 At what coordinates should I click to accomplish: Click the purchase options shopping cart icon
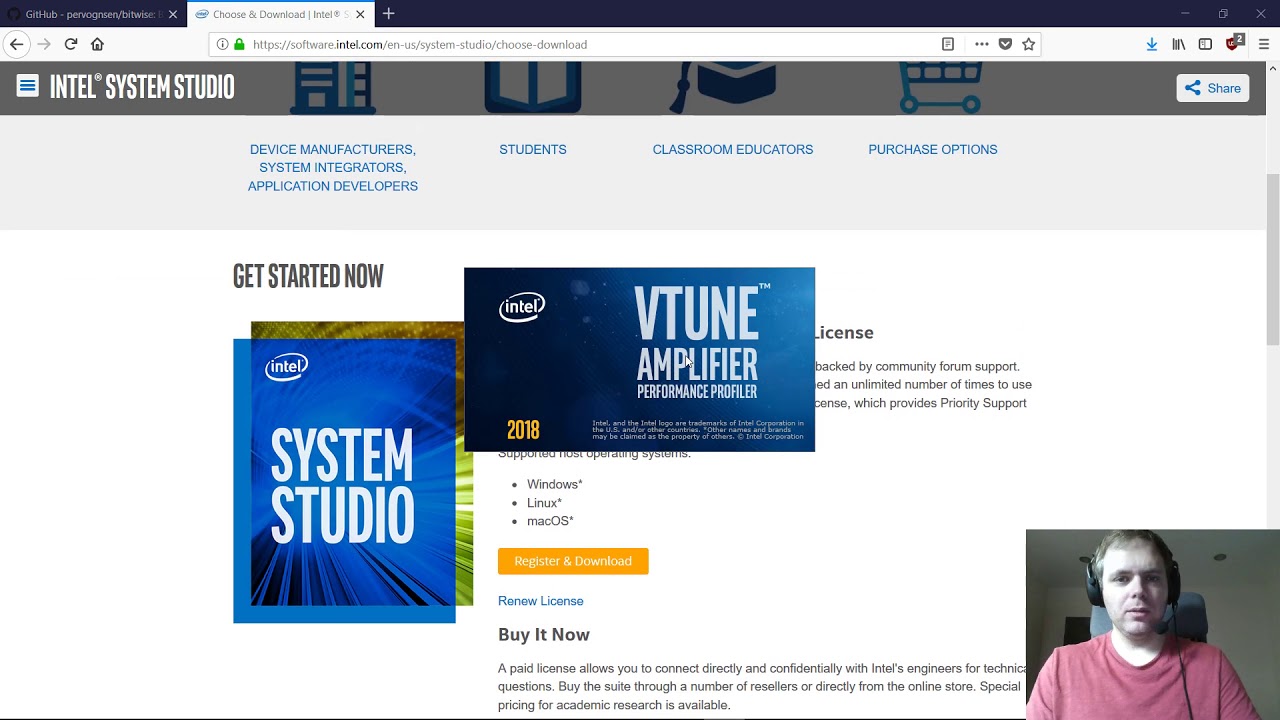(941, 88)
